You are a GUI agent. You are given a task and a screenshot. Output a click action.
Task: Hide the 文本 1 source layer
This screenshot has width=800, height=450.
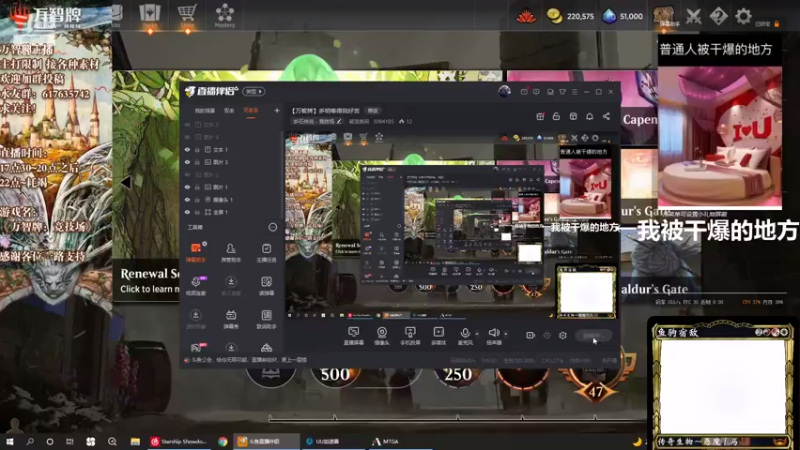coord(187,149)
